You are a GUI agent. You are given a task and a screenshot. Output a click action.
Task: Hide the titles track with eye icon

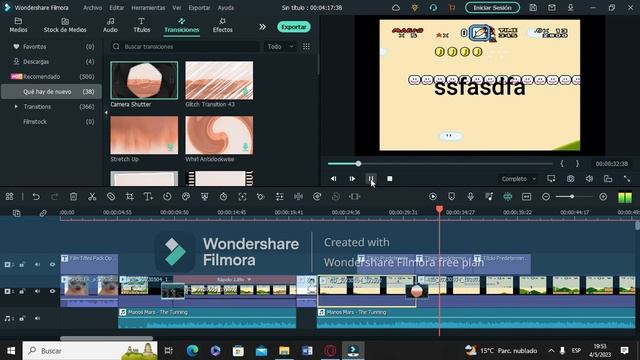point(52,264)
